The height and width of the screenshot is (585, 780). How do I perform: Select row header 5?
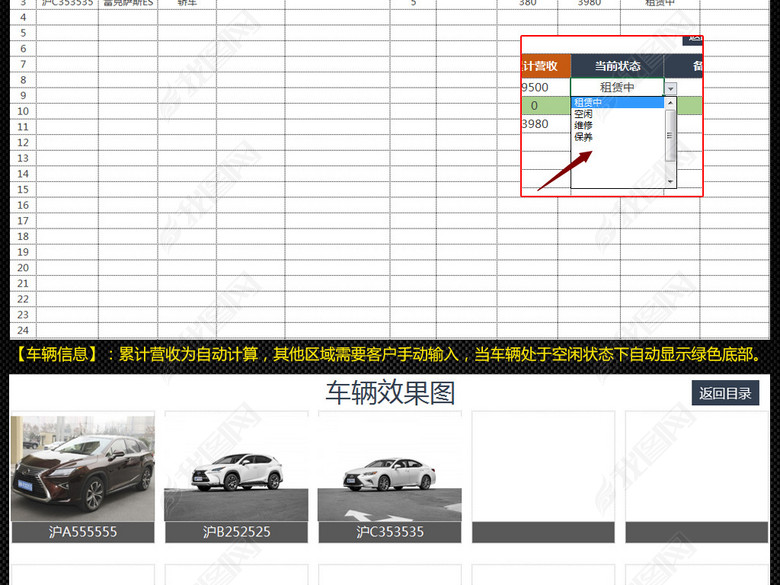click(23, 33)
